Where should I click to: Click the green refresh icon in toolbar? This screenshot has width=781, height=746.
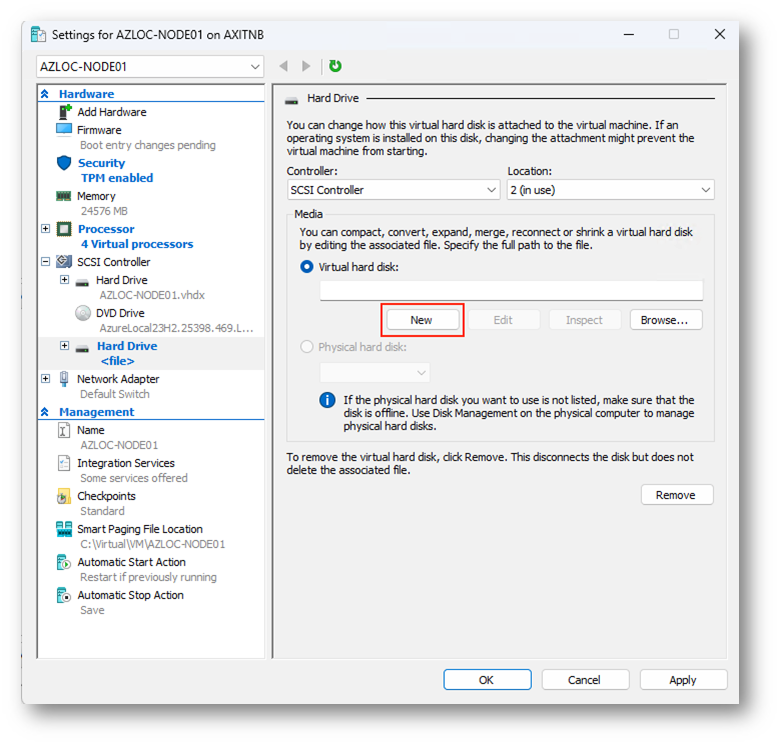(x=335, y=66)
